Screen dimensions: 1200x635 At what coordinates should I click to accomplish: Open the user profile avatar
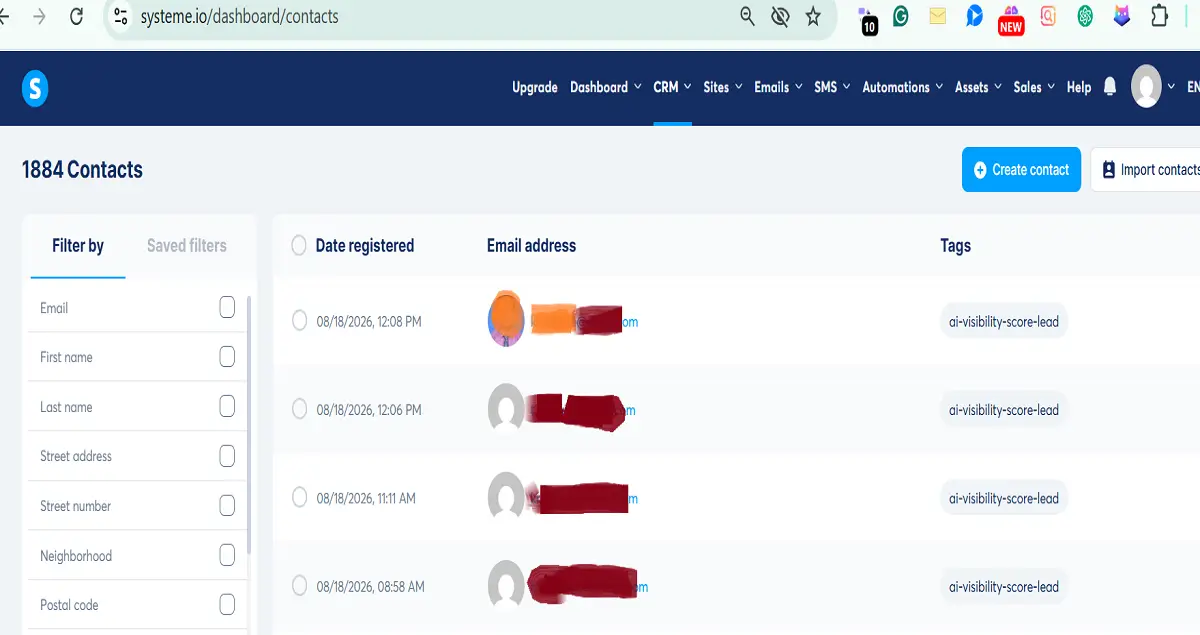coord(1146,87)
